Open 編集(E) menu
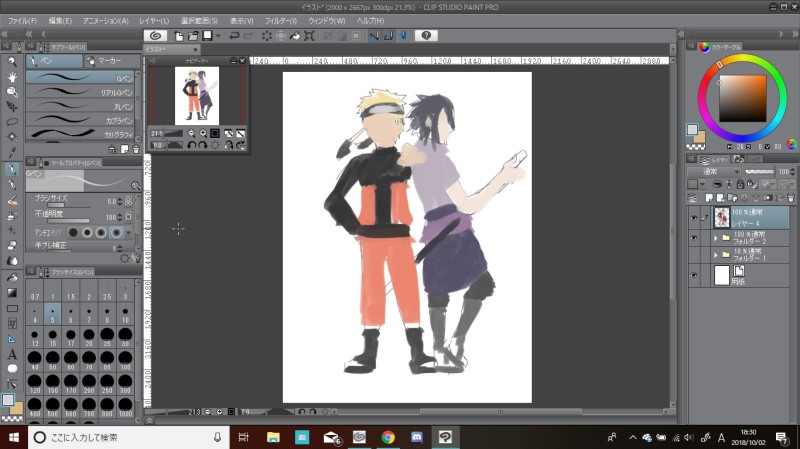Screen dimensions: 800x449 pyautogui.click(x=60, y=21)
